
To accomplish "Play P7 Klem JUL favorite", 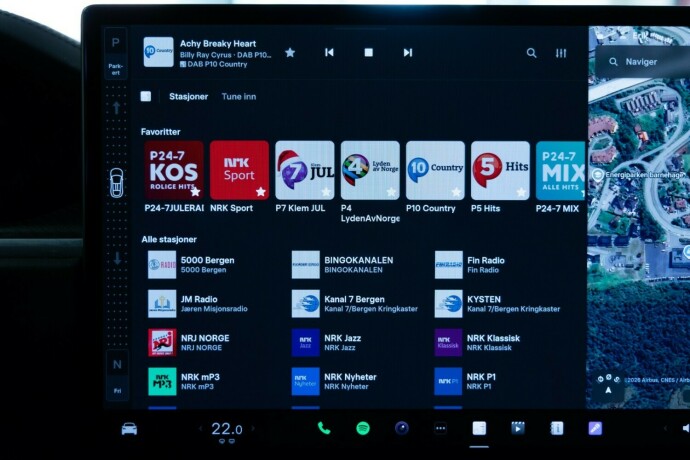I will tap(305, 170).
